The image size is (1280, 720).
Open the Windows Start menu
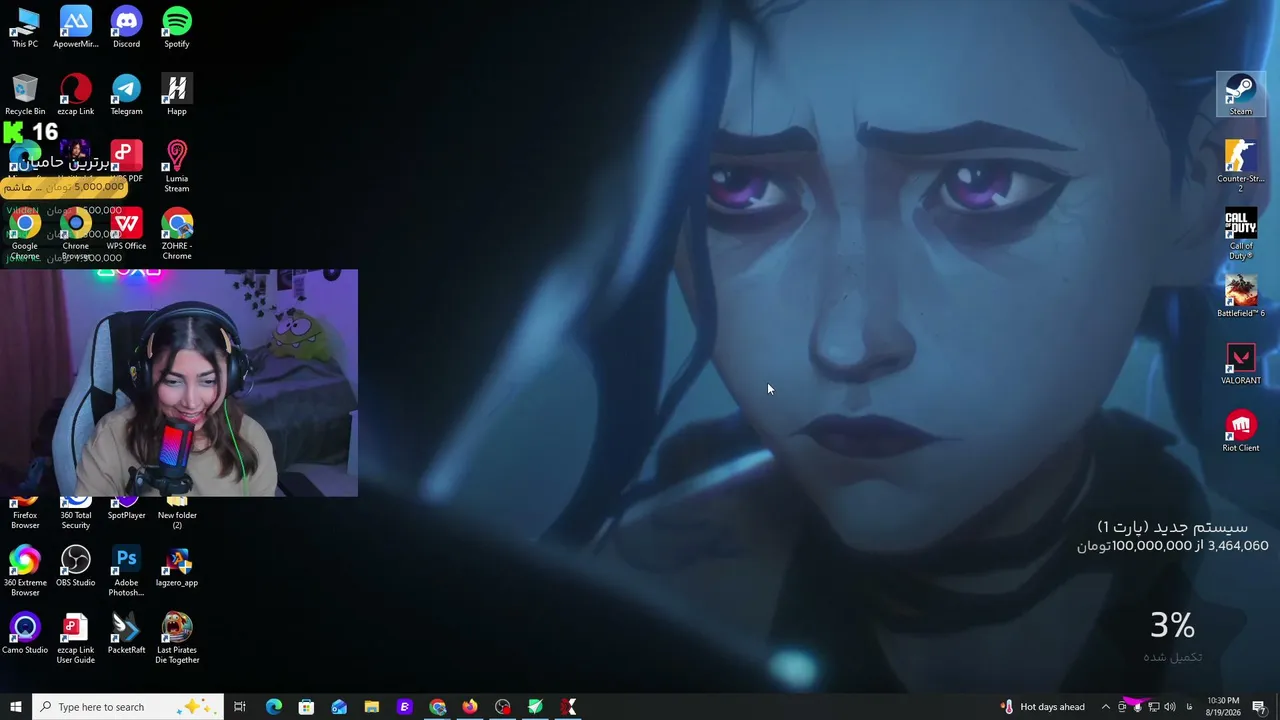click(16, 707)
